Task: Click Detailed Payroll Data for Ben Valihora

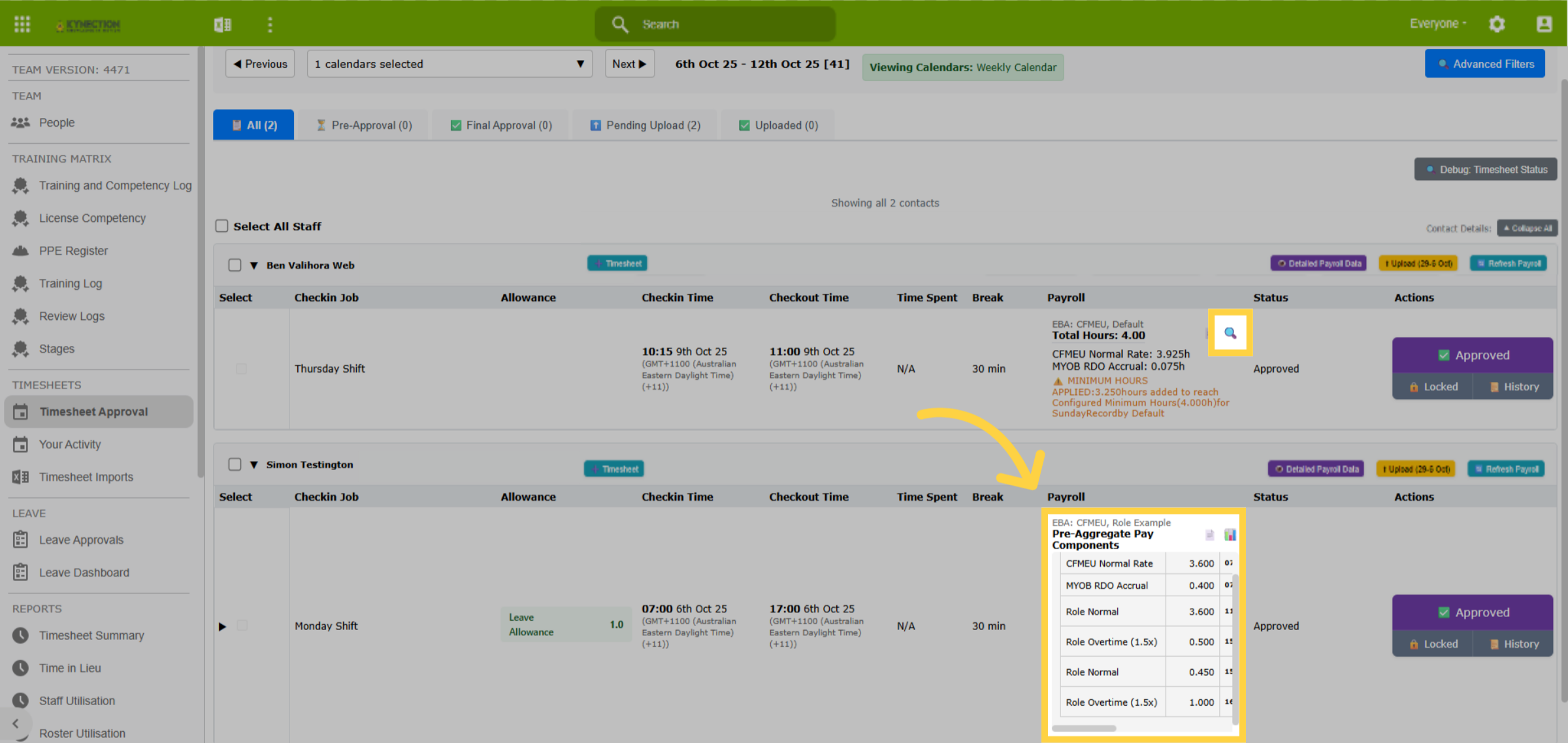Action: [x=1318, y=264]
